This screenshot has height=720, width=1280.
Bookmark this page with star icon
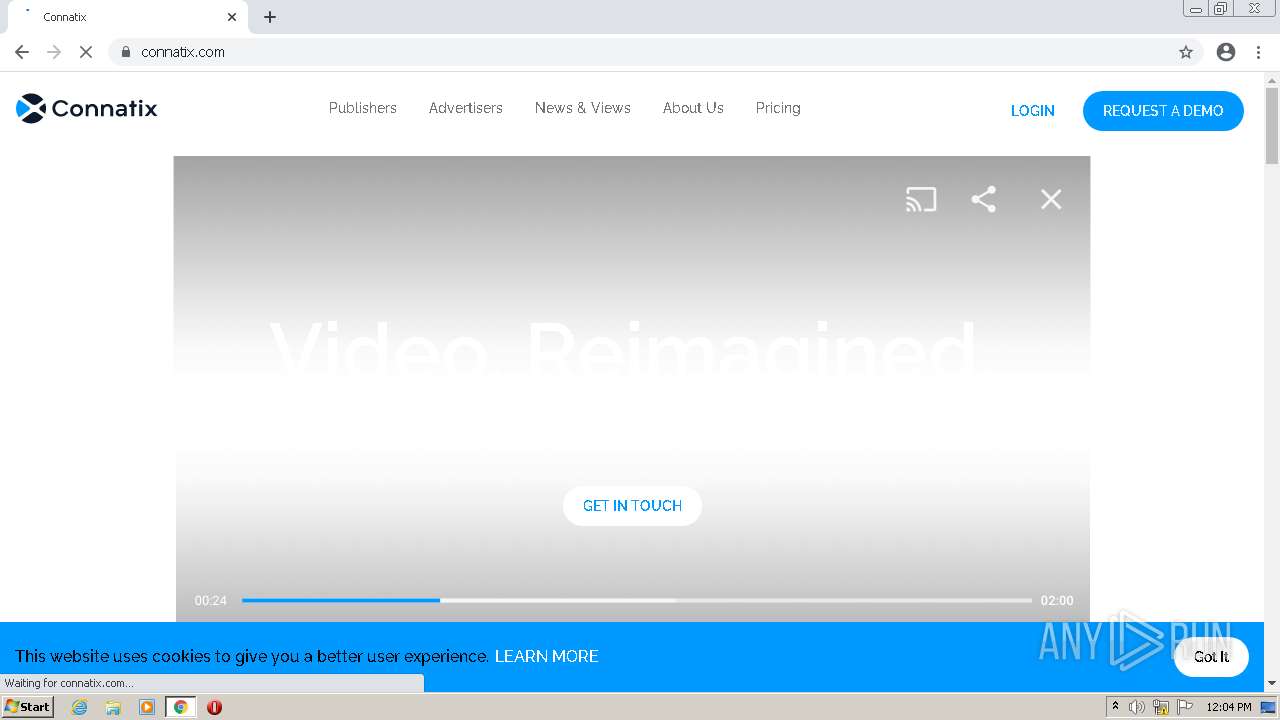[x=1186, y=52]
